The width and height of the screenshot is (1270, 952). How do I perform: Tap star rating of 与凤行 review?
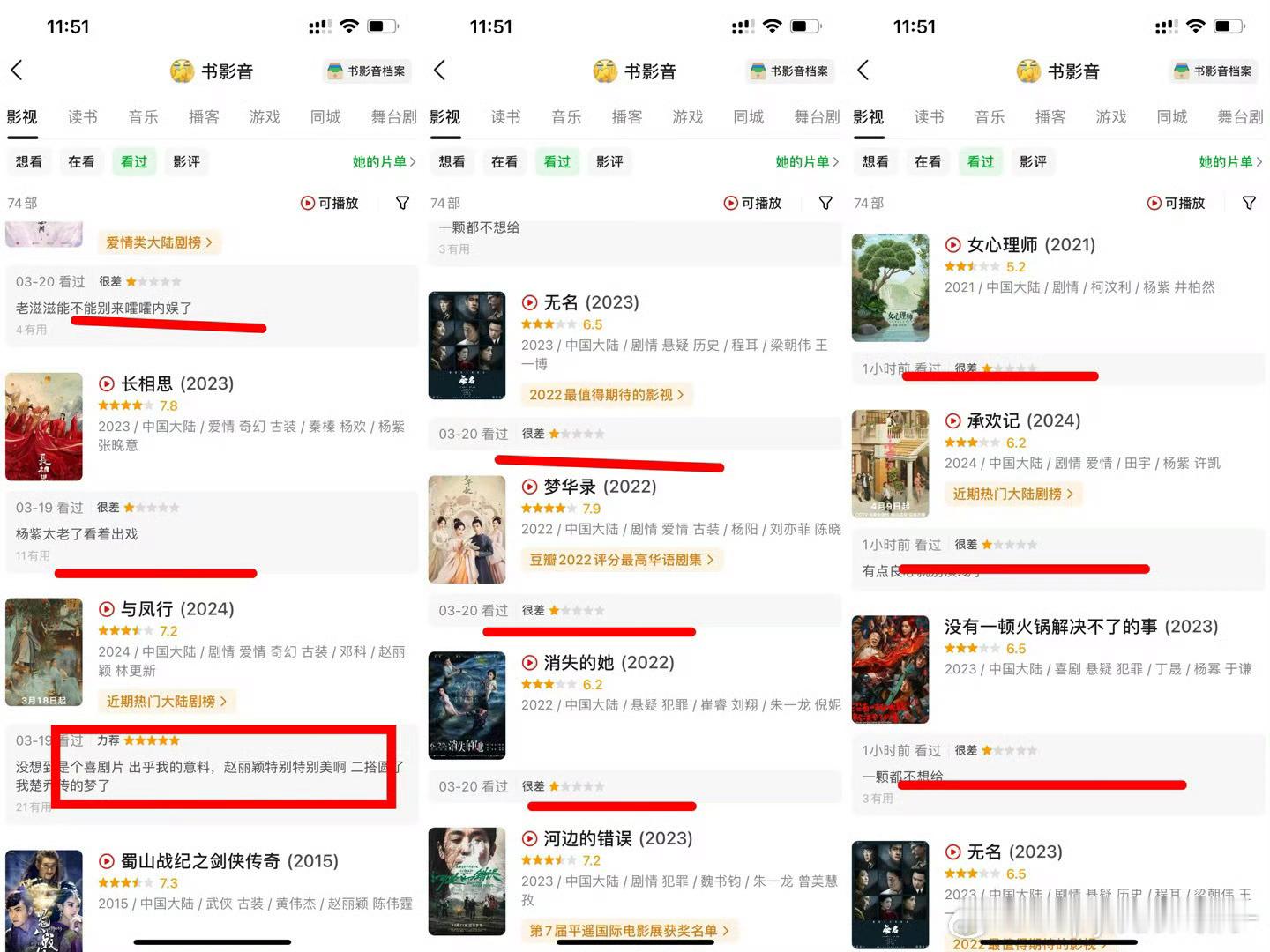(152, 740)
